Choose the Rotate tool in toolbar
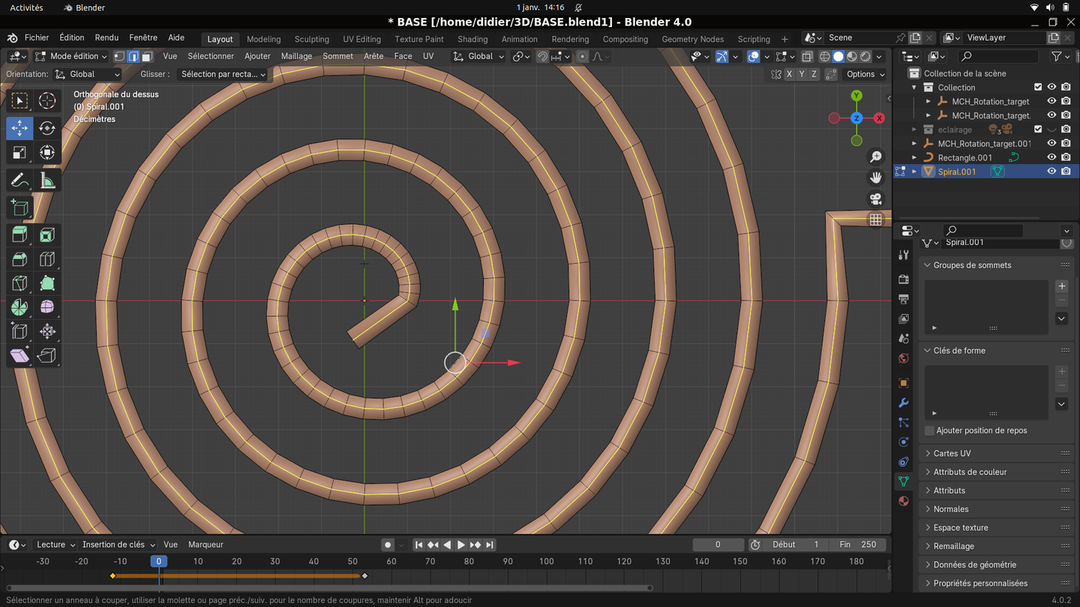Image resolution: width=1080 pixels, height=607 pixels. pyautogui.click(x=47, y=128)
